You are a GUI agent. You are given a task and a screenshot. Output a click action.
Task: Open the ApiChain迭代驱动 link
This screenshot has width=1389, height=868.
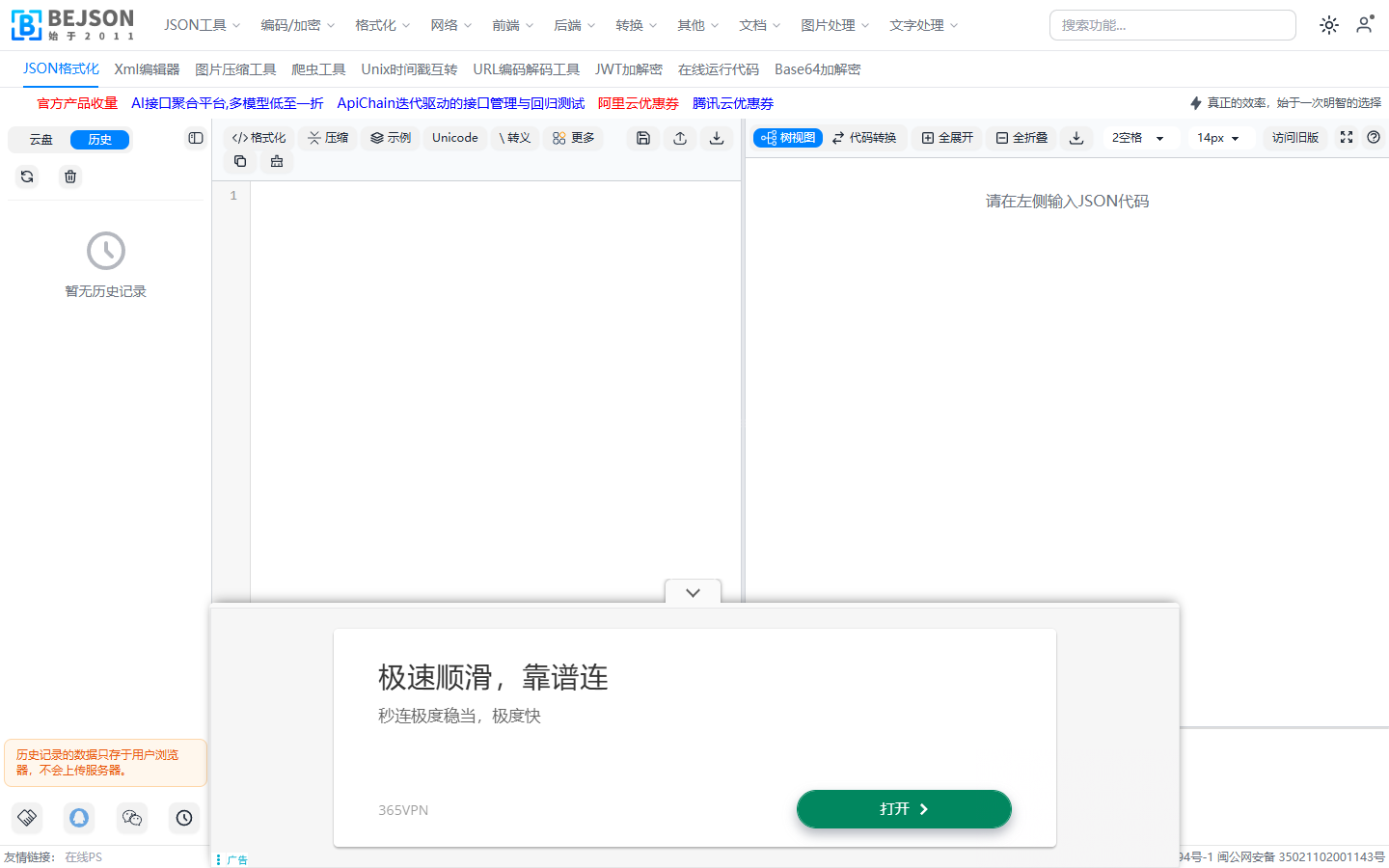(x=460, y=103)
